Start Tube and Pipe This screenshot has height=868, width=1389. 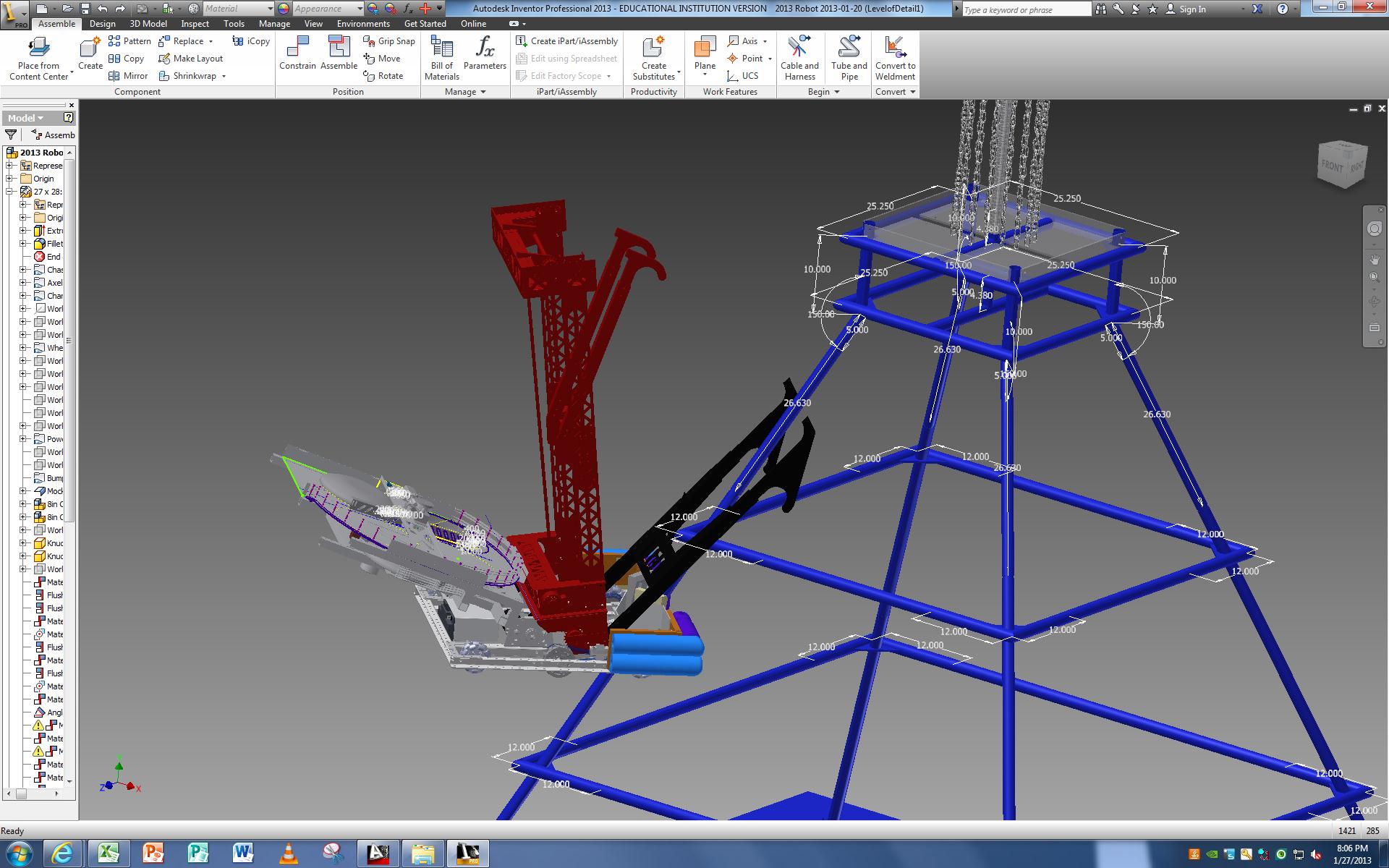[849, 58]
